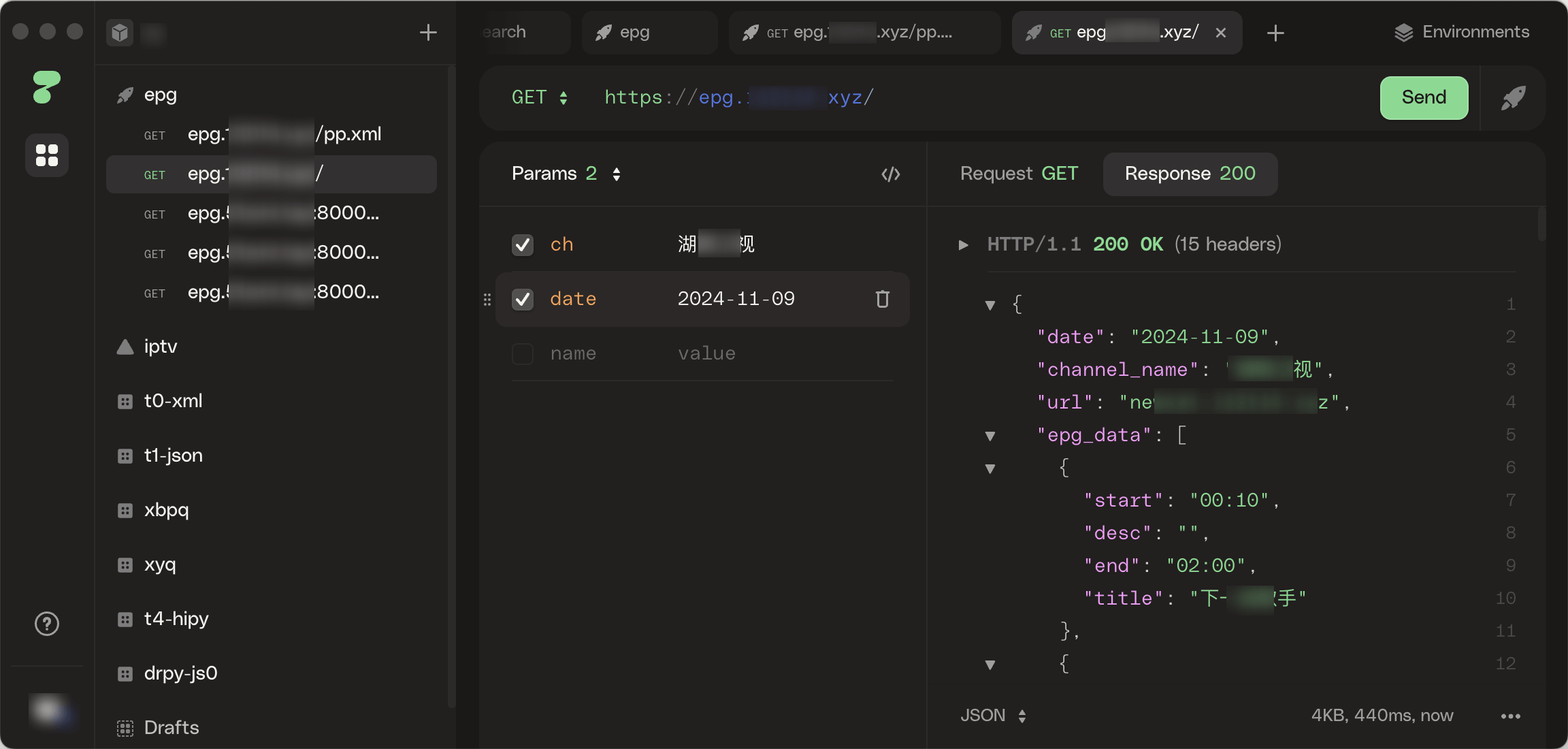This screenshot has width=1568, height=749.
Task: Open a new tab with plus icon
Action: coord(1275,33)
